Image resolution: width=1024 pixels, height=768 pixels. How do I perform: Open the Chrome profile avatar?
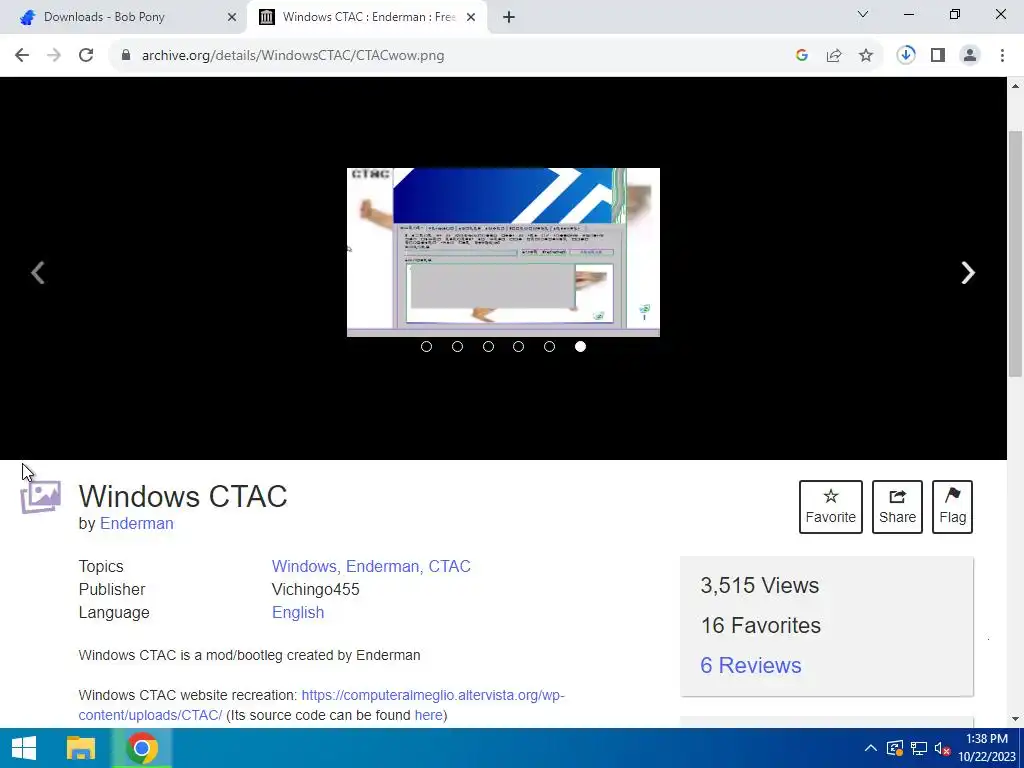pyautogui.click(x=970, y=56)
